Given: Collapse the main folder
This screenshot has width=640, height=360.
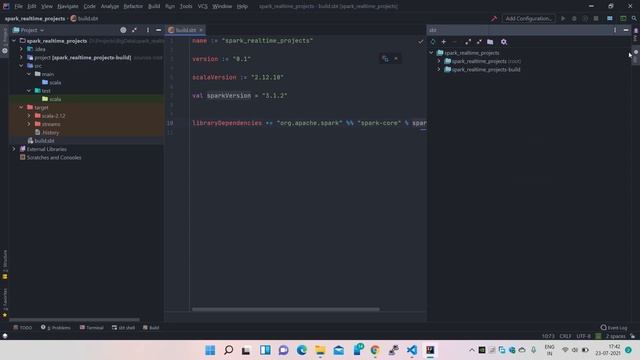Looking at the screenshot, I should 29,74.
